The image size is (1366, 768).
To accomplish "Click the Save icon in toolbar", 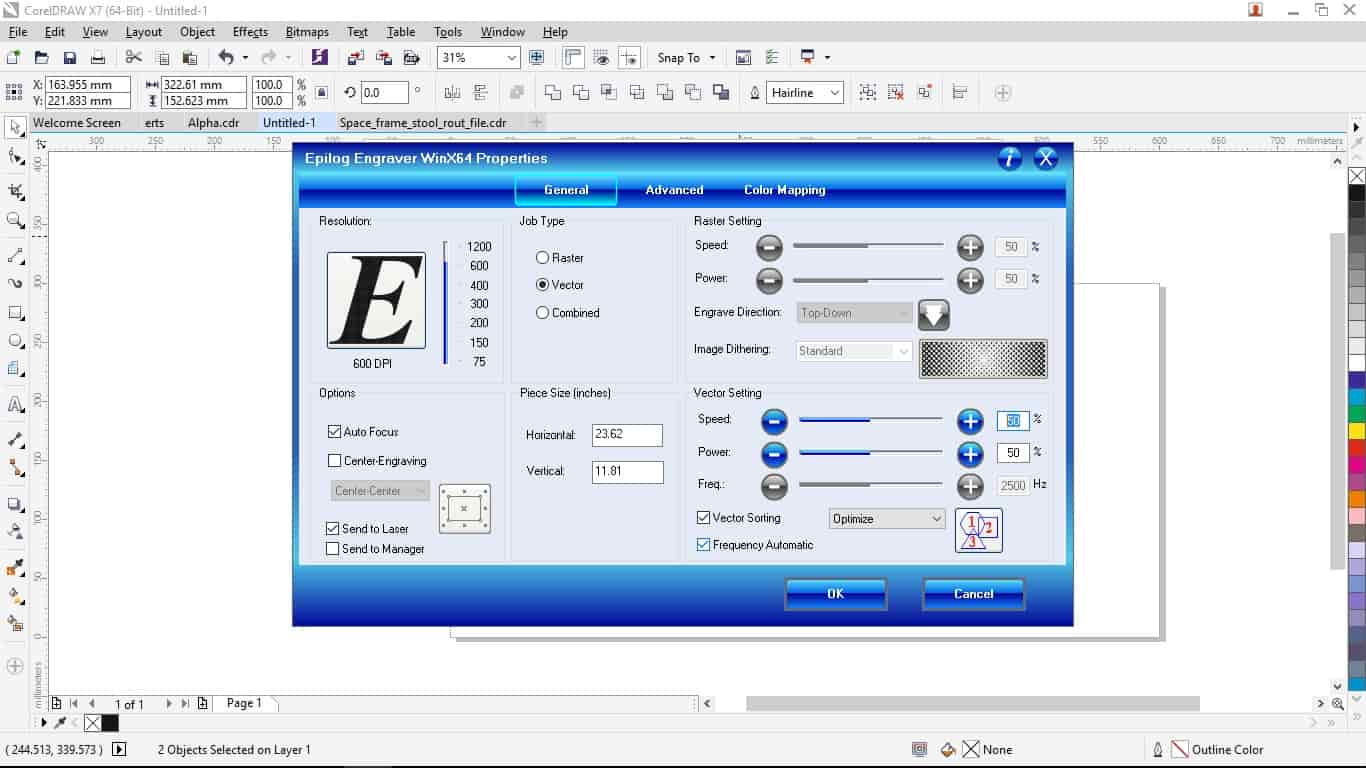I will 70,58.
